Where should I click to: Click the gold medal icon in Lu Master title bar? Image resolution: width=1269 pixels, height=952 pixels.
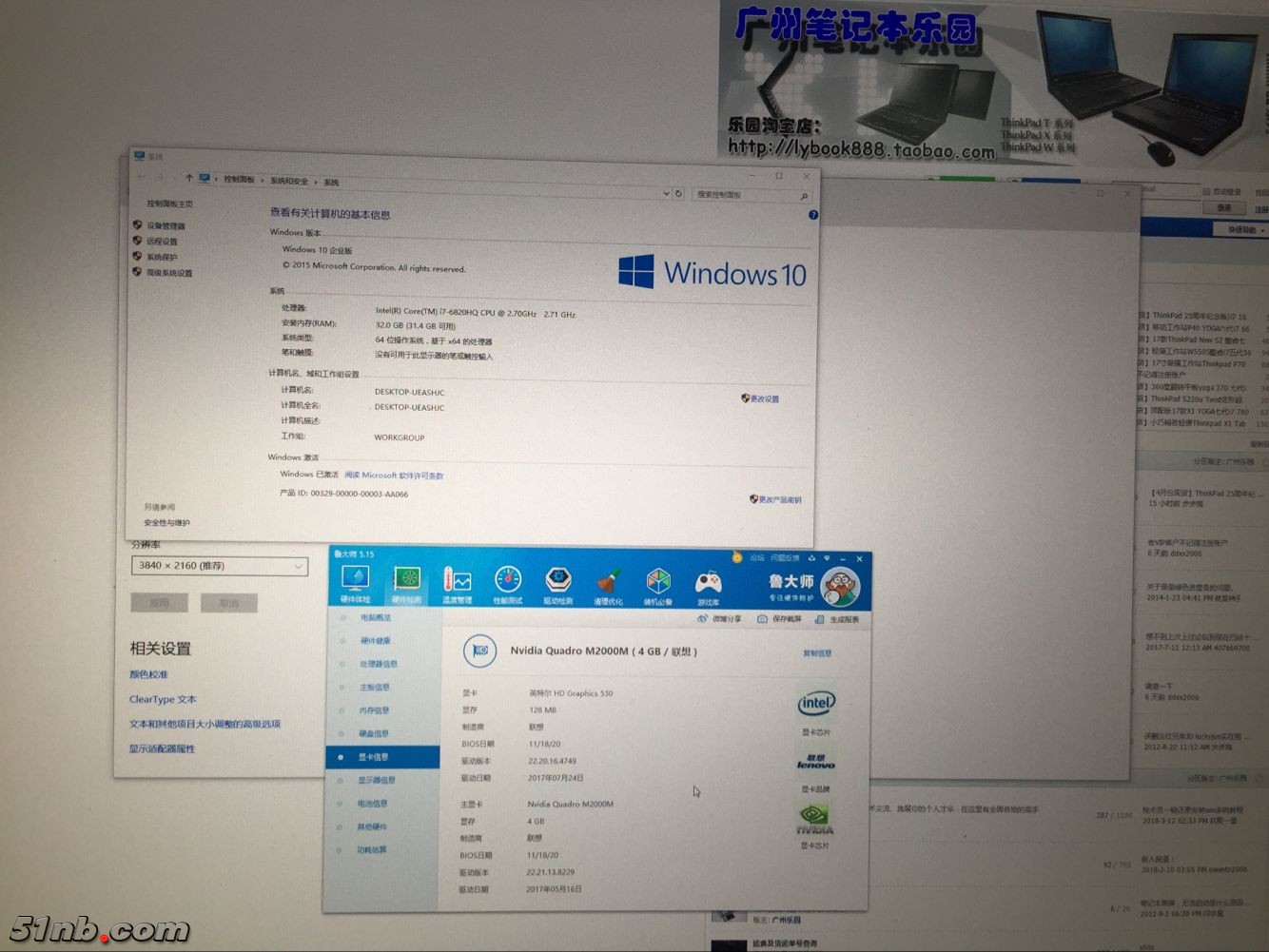tap(736, 557)
